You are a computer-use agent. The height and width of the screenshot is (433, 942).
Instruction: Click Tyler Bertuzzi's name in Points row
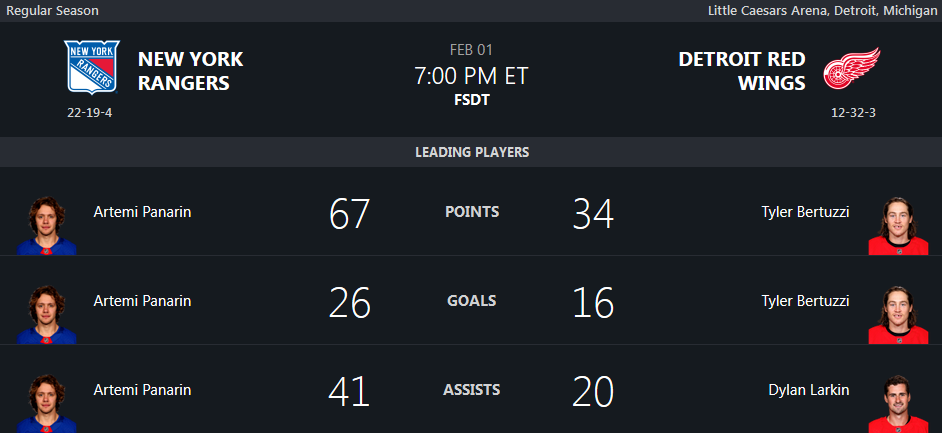(x=805, y=212)
